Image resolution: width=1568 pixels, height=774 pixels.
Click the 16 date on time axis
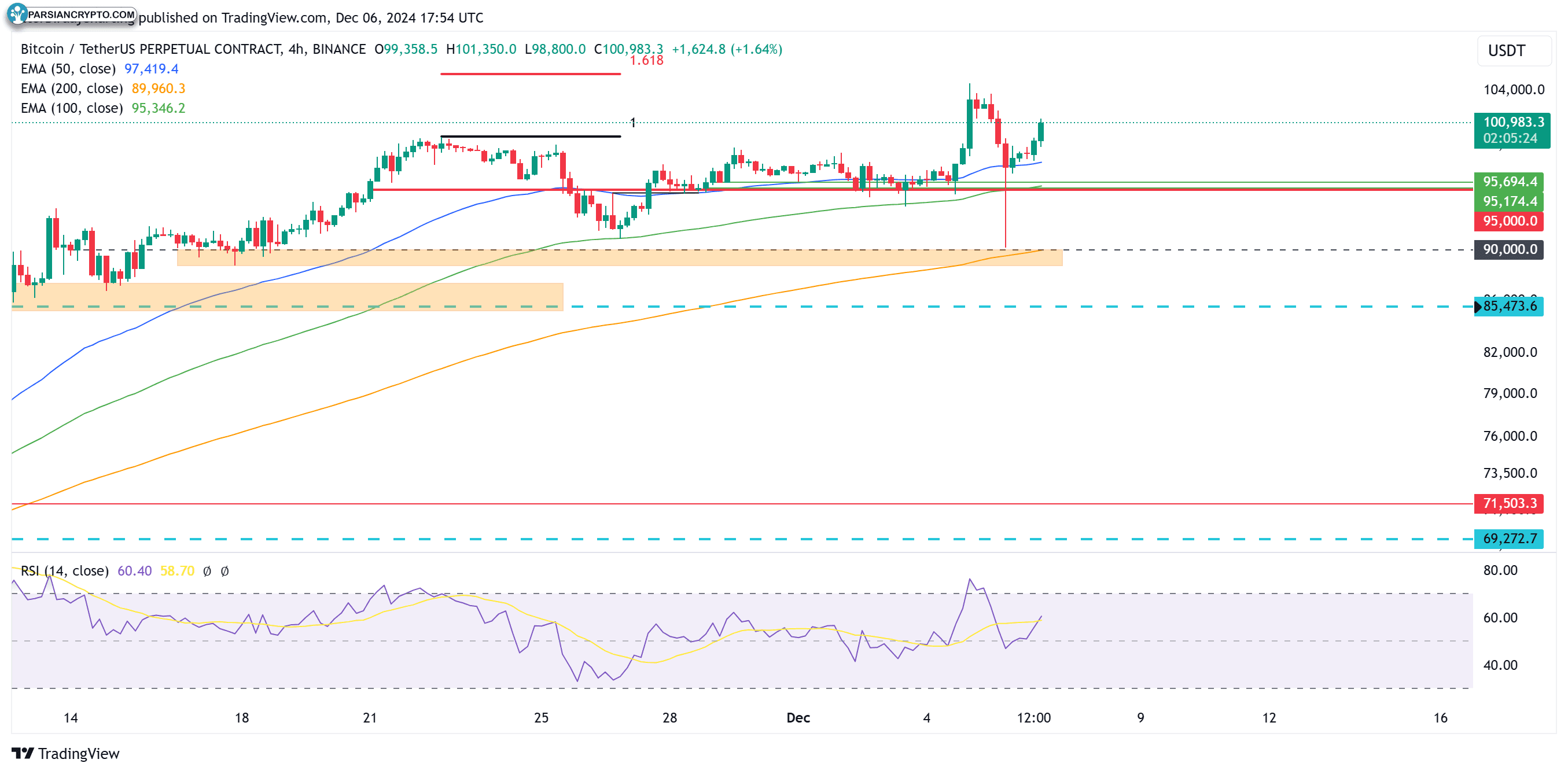click(1440, 717)
